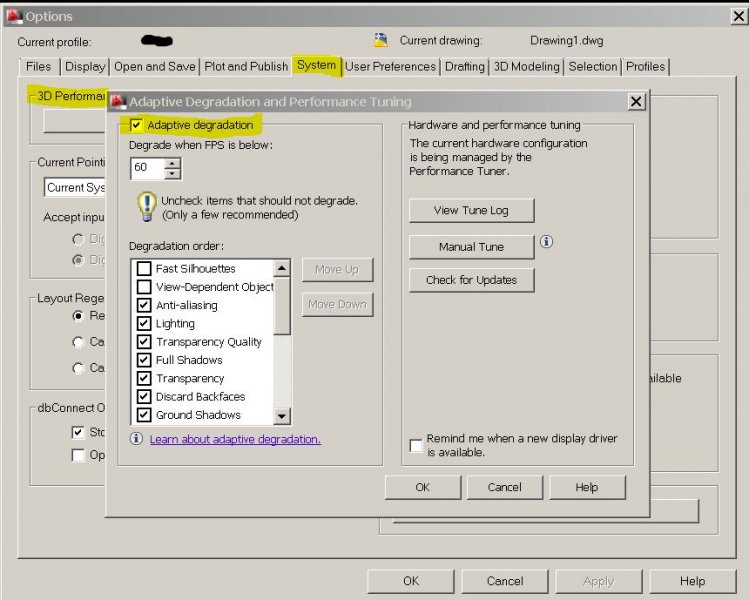Click the degradation list scroll-up arrow
The height and width of the screenshot is (600, 749).
click(x=282, y=268)
